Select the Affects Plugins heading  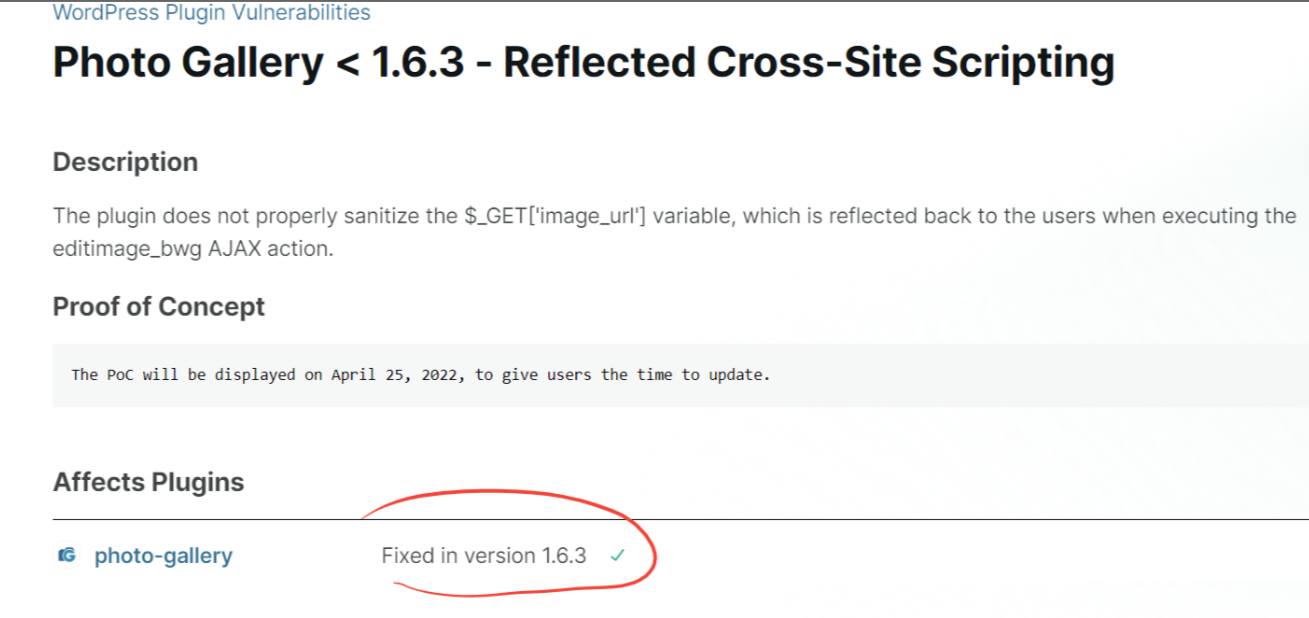tap(148, 482)
